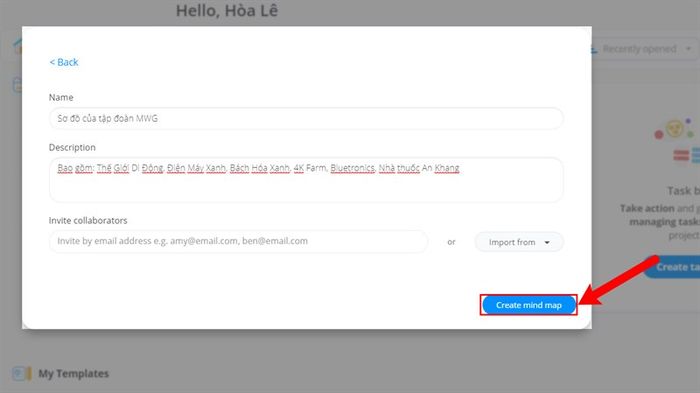Click the Invite collaborators label
Screen dimensions: 700x393
(x=88, y=221)
